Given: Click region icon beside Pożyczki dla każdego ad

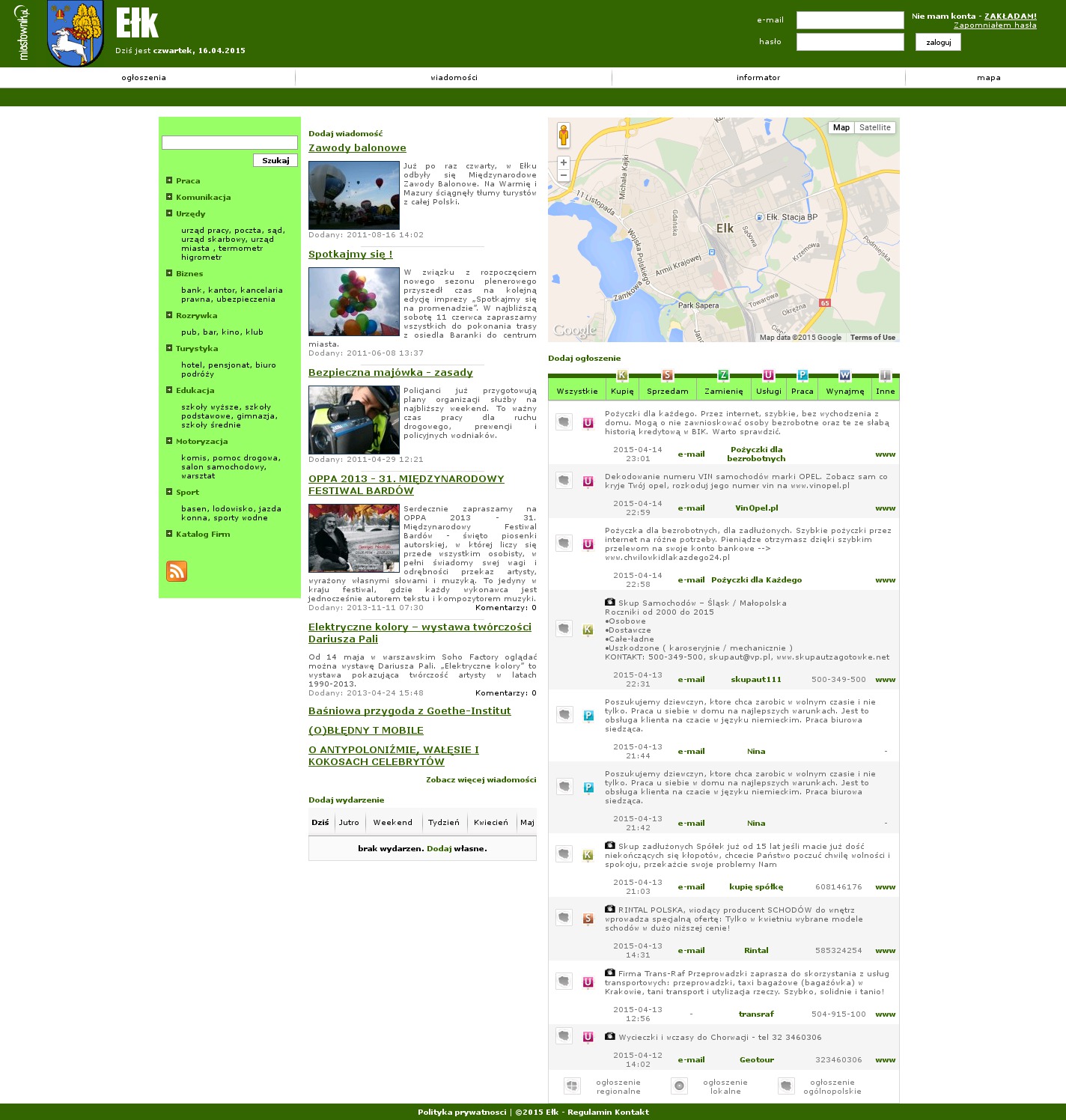Looking at the screenshot, I should (564, 422).
